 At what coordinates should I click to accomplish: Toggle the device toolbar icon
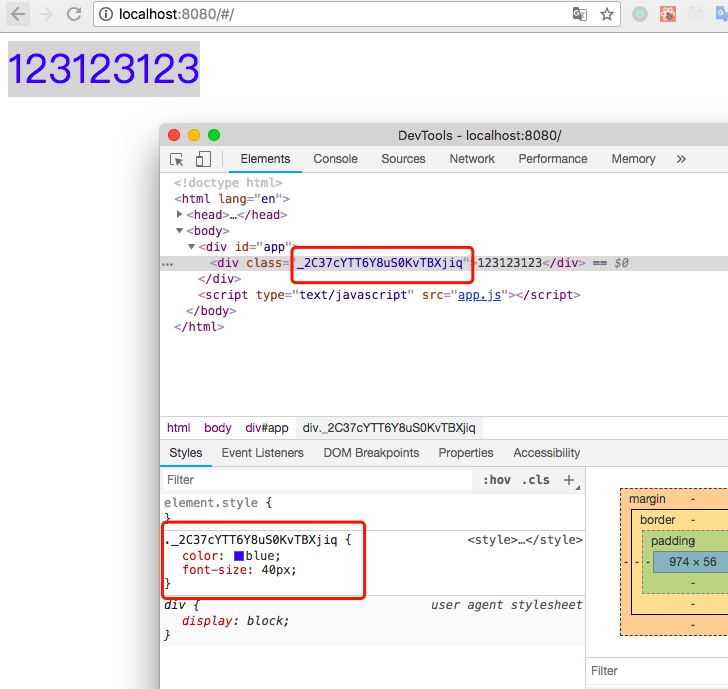[203, 159]
